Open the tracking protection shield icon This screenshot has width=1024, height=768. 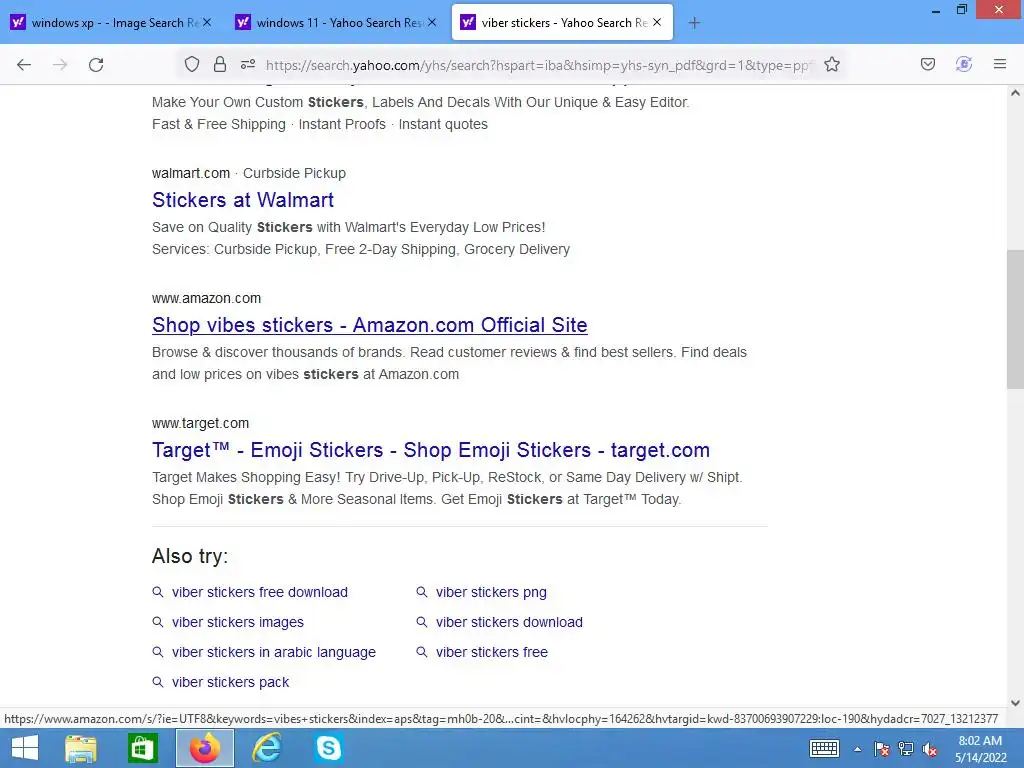(191, 65)
